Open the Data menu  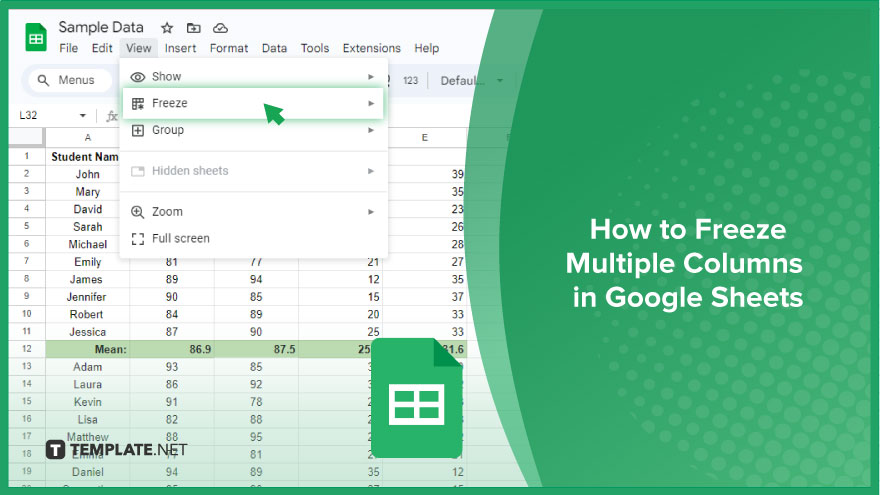click(274, 48)
